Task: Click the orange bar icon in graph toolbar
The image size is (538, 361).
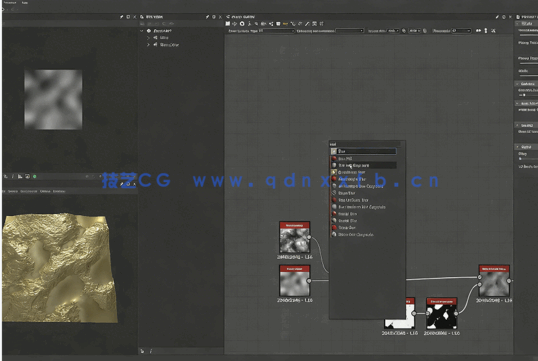Action: 285,24
